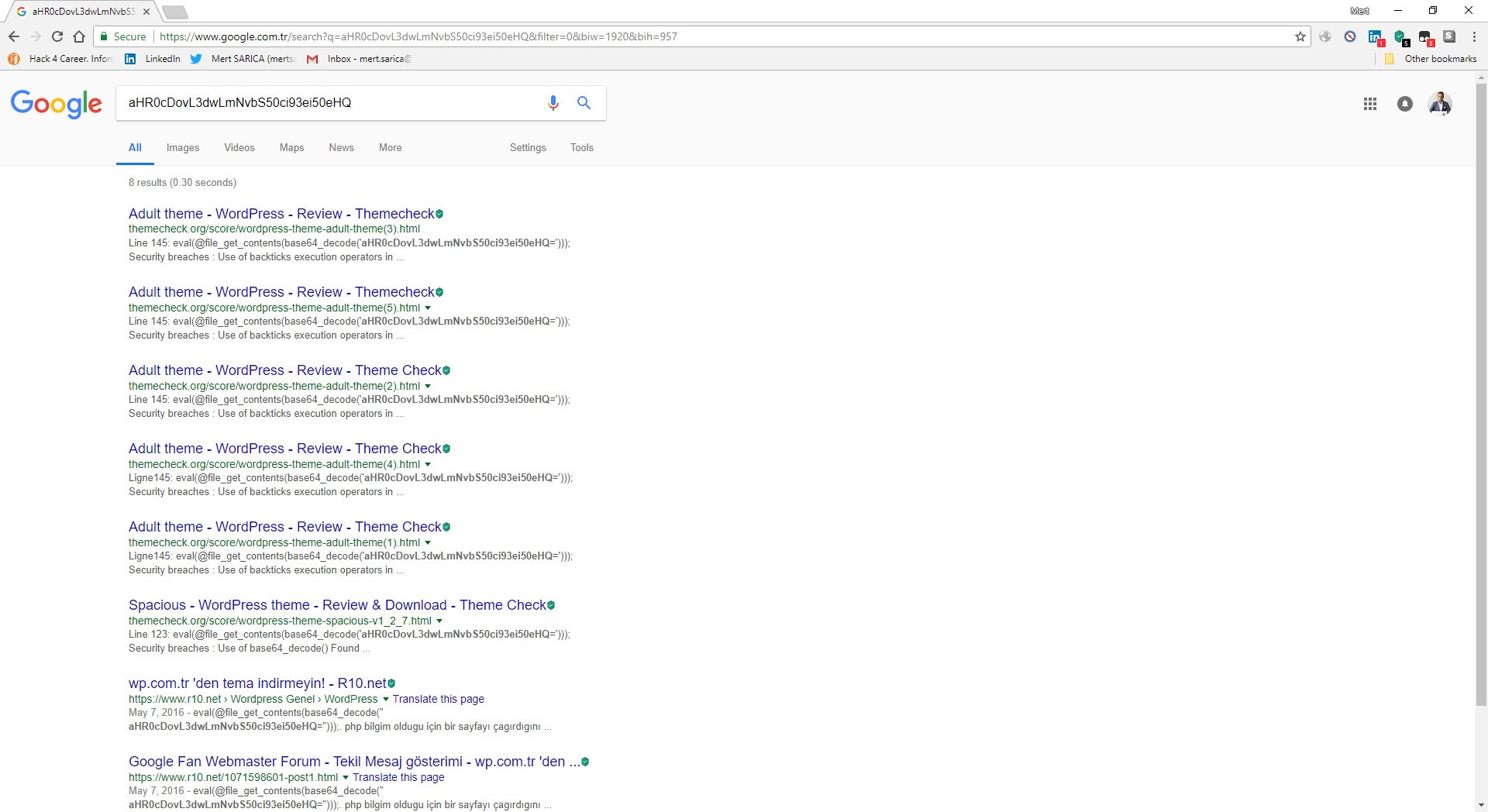Image resolution: width=1488 pixels, height=812 pixels.
Task: Go to the browser Home page
Action: pos(79,36)
